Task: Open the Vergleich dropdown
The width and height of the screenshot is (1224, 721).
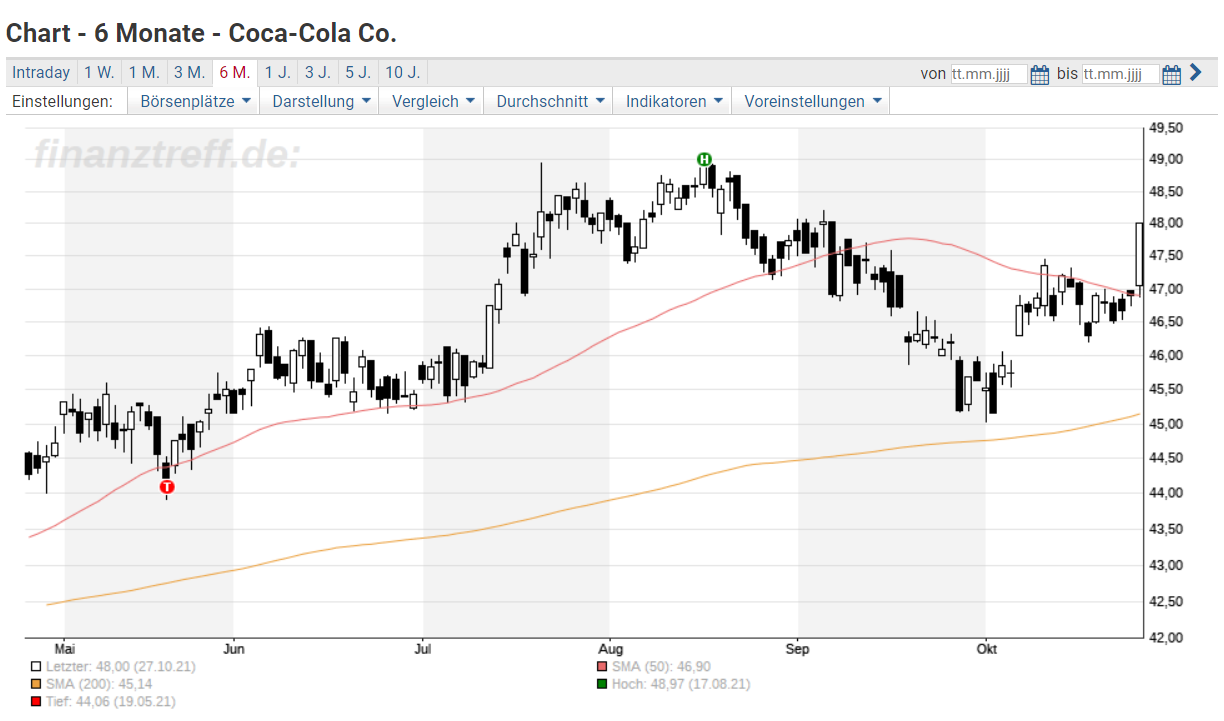Action: (432, 101)
